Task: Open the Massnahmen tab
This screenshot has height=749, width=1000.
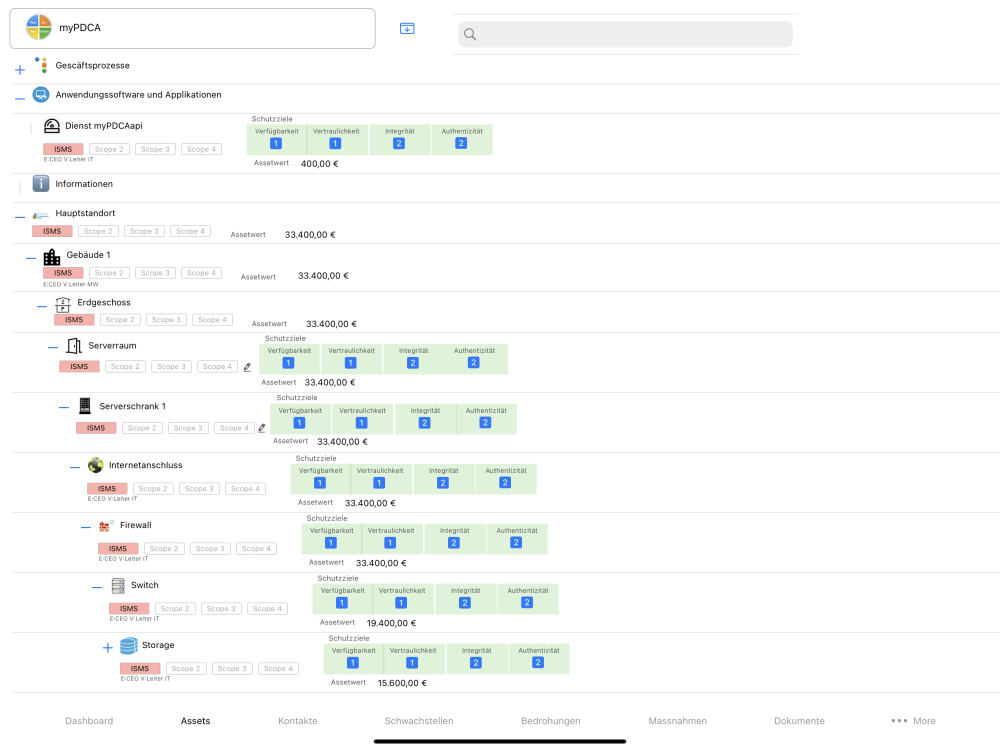Action: click(x=677, y=721)
